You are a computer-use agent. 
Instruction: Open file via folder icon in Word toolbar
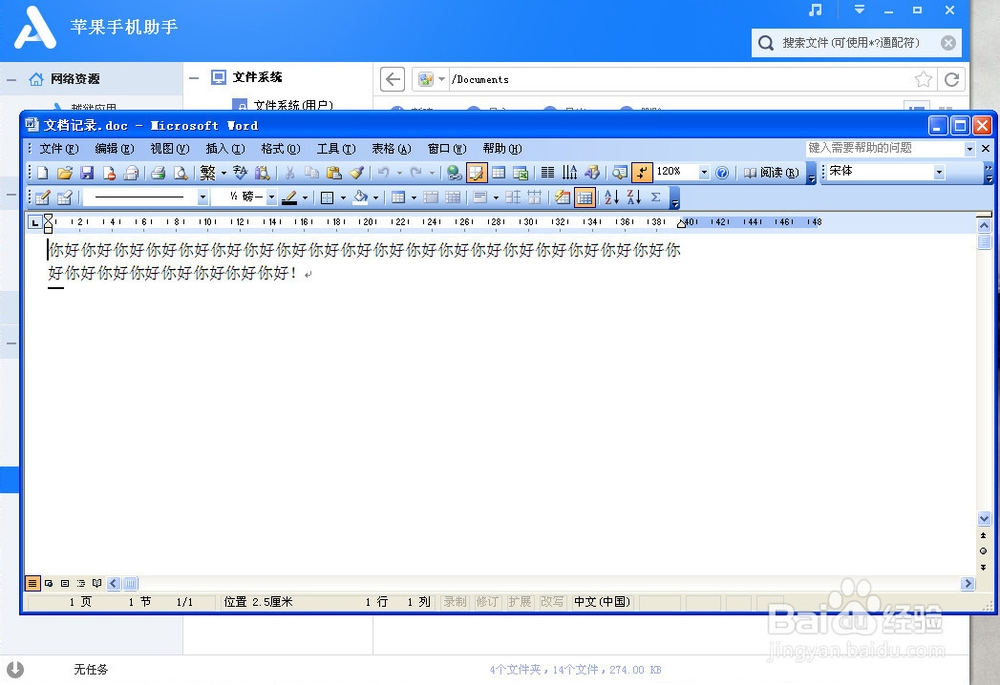coord(64,172)
